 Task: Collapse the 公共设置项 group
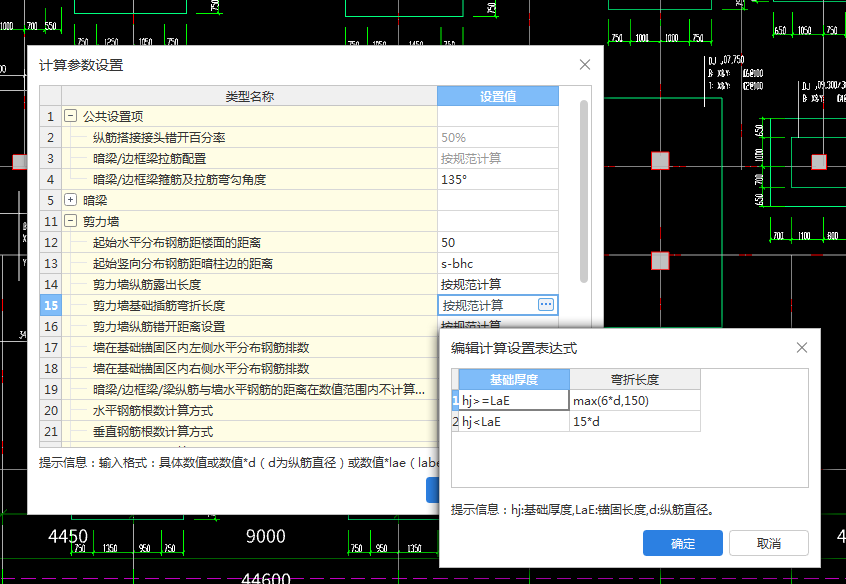tap(70, 116)
